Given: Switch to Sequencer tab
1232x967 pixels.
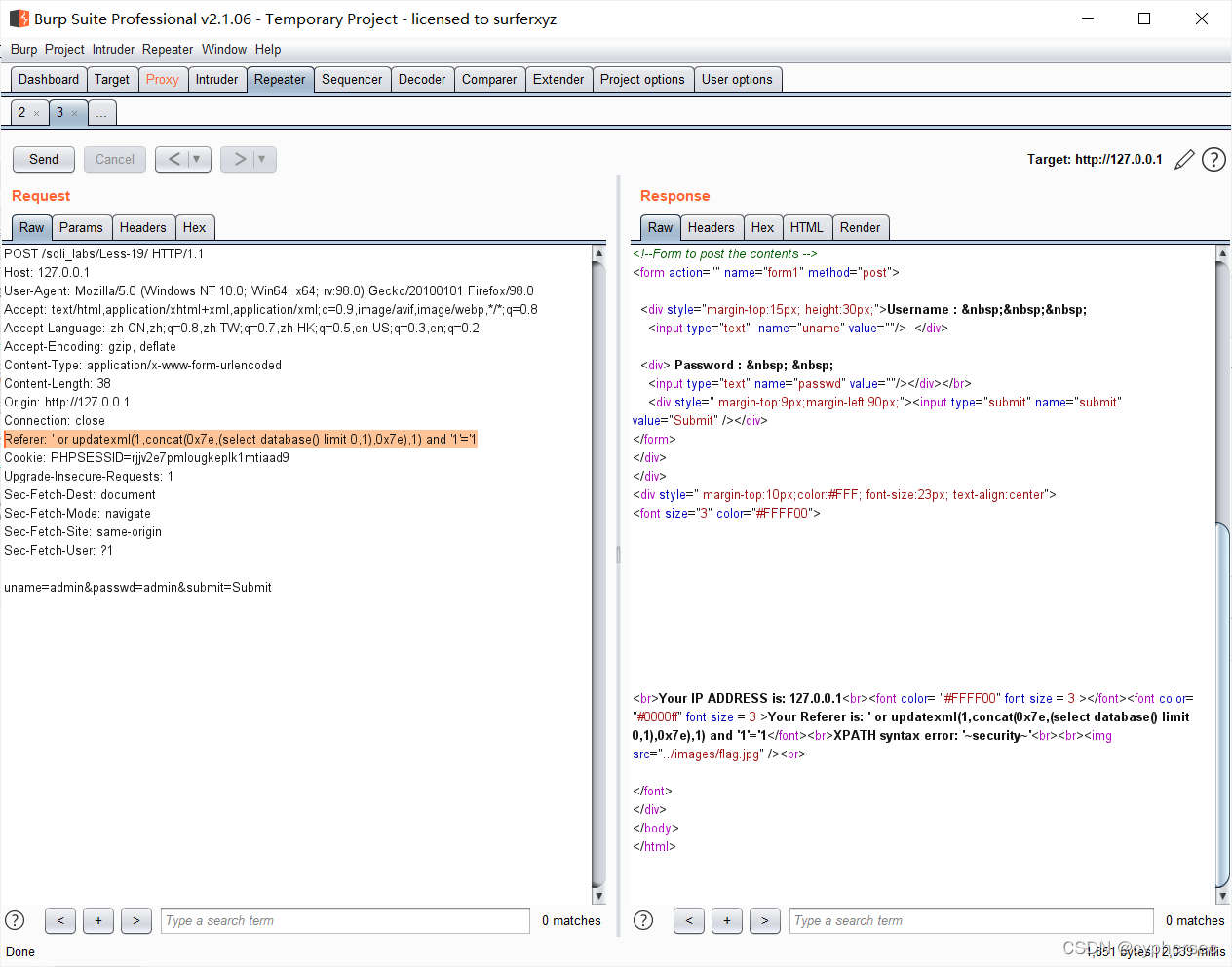Looking at the screenshot, I should 352,80.
